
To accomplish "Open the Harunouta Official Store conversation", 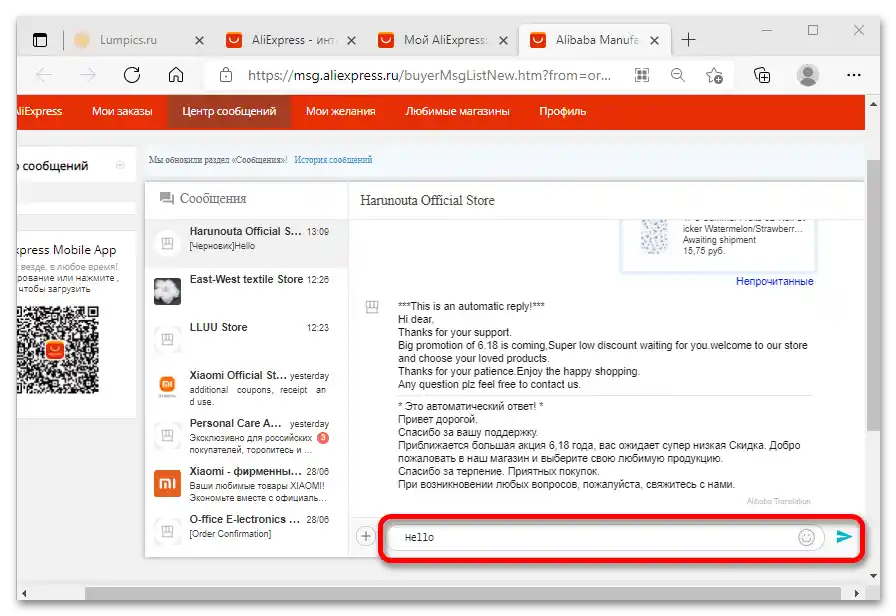I will pos(246,243).
